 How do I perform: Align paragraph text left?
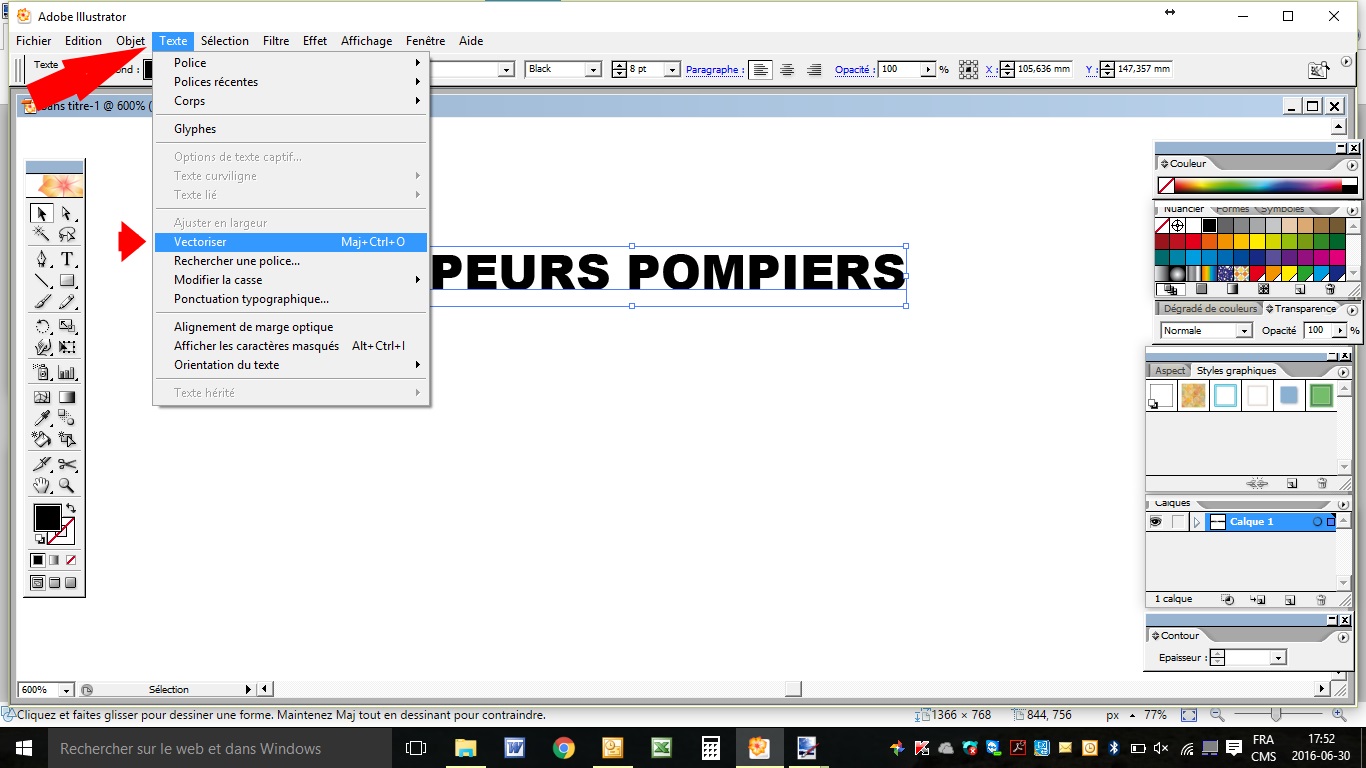(761, 69)
